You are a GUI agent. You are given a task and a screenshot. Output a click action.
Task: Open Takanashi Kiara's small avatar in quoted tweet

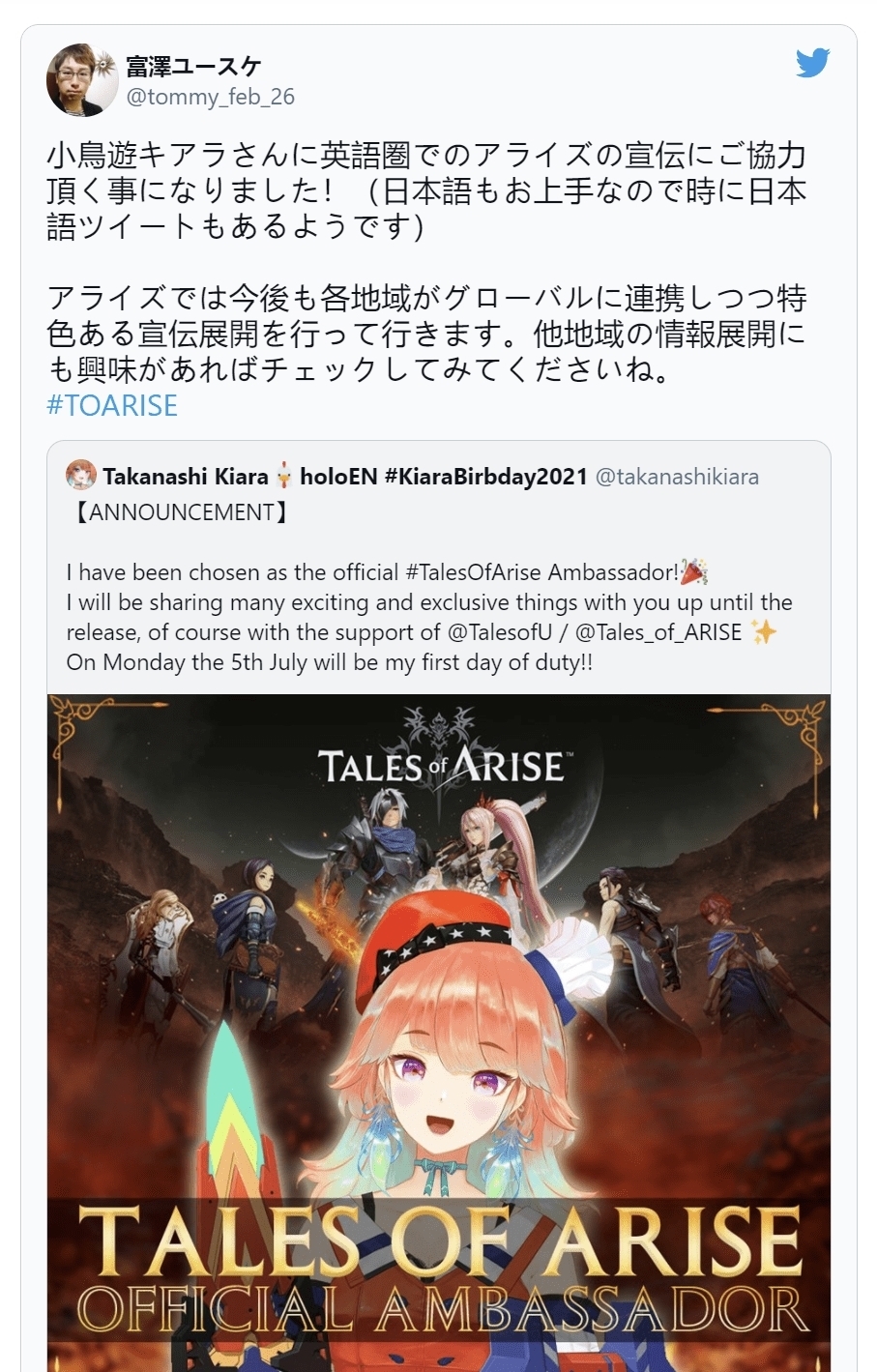coord(80,476)
